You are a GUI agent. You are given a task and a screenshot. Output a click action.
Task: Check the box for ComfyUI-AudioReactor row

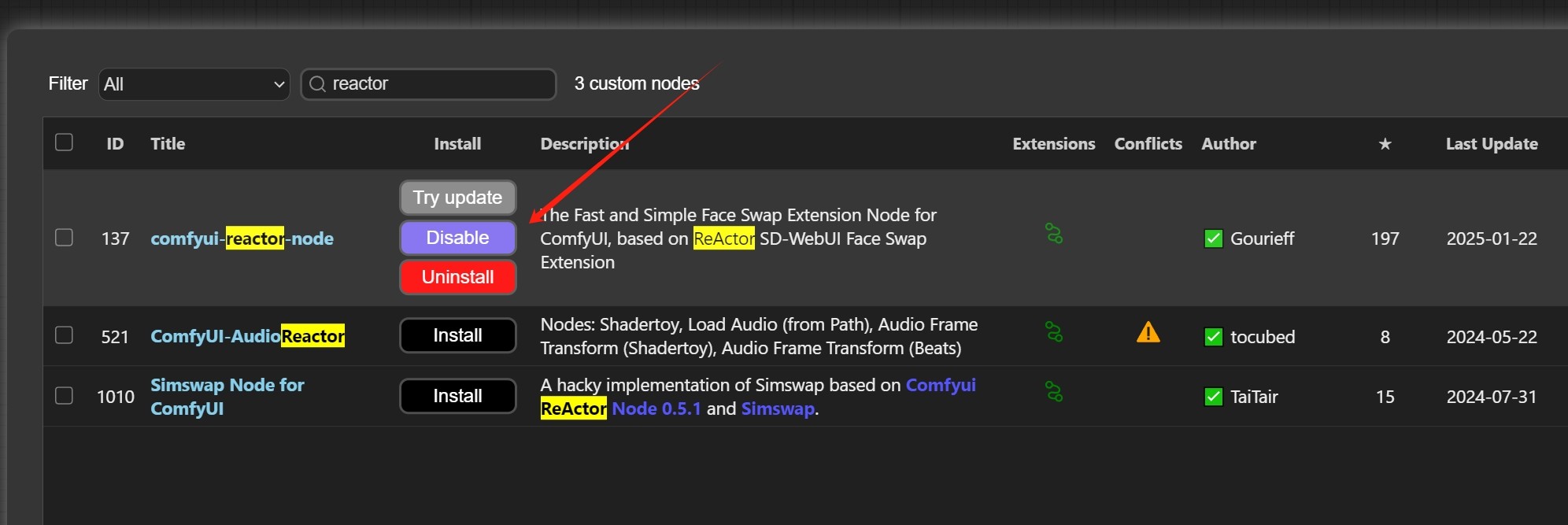click(65, 335)
